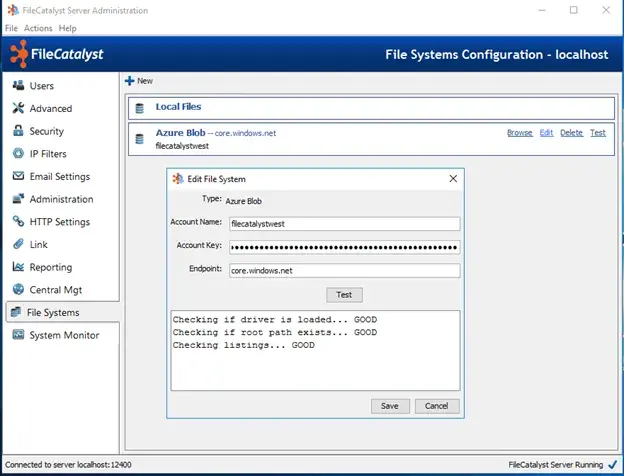Image resolution: width=624 pixels, height=476 pixels.
Task: Click the Users sidebar icon
Action: click(18, 85)
